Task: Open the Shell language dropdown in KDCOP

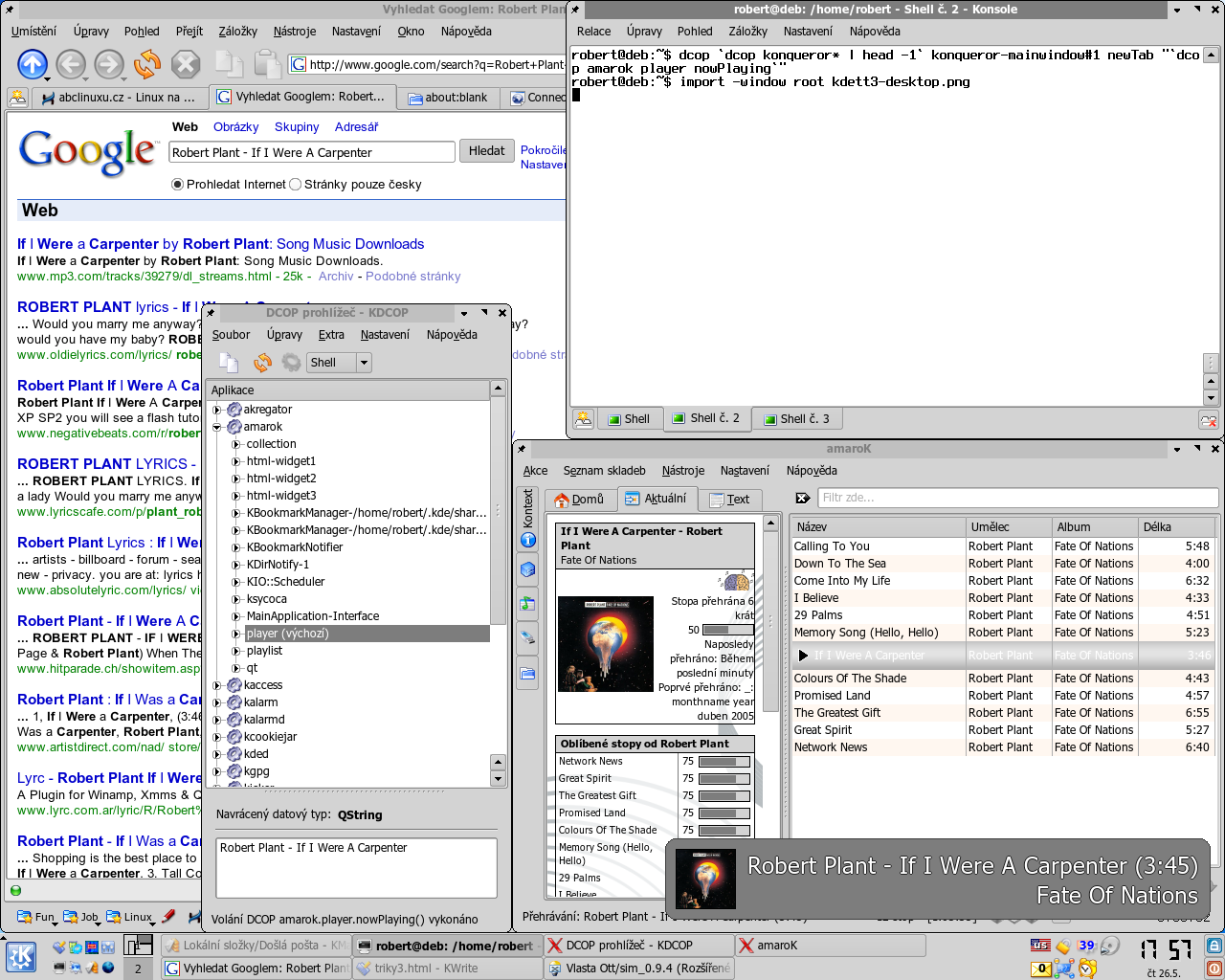Action: pyautogui.click(x=339, y=363)
